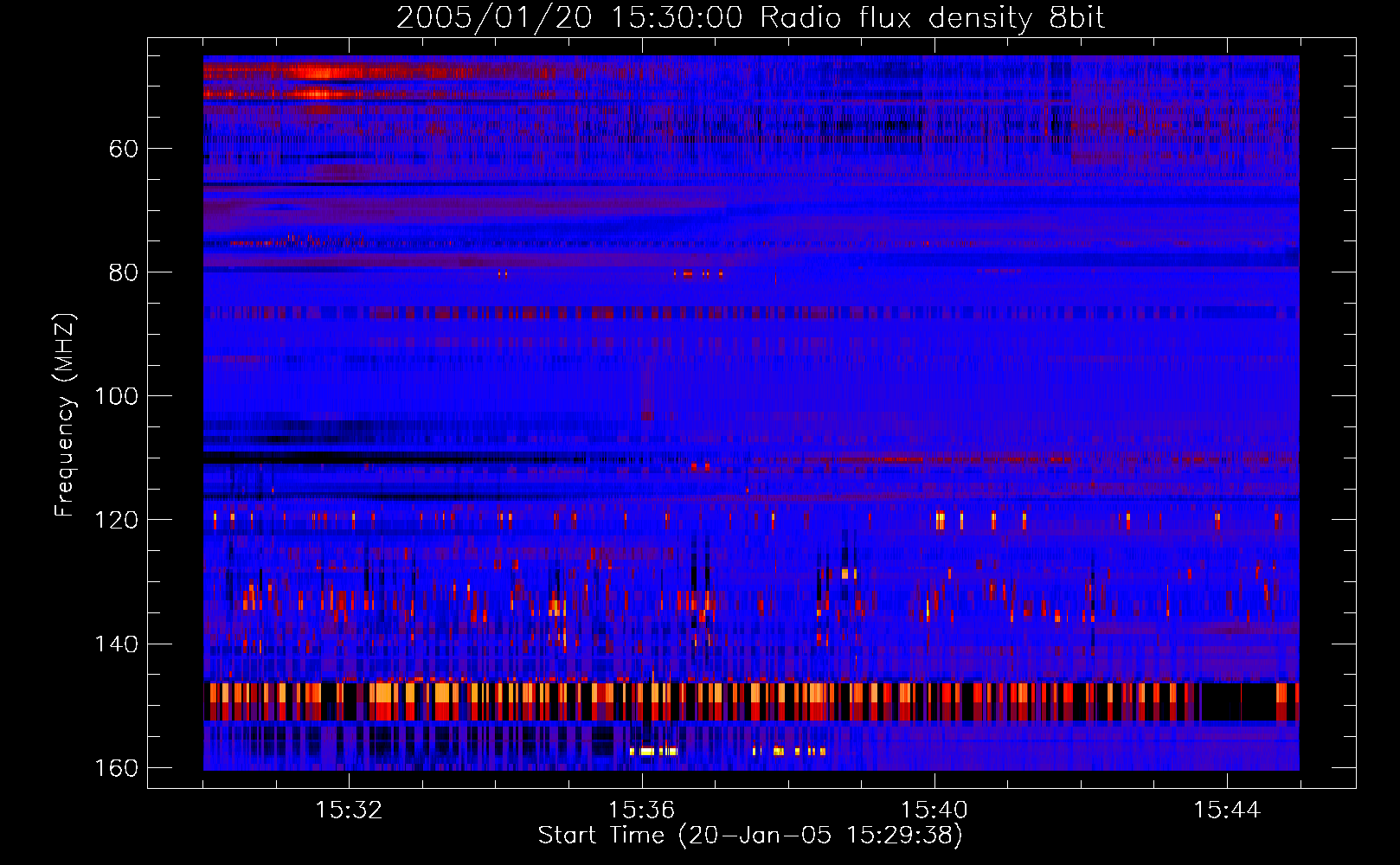This screenshot has width=1400, height=865.
Task: Click the x-axis time label '15:44'
Action: (1227, 810)
